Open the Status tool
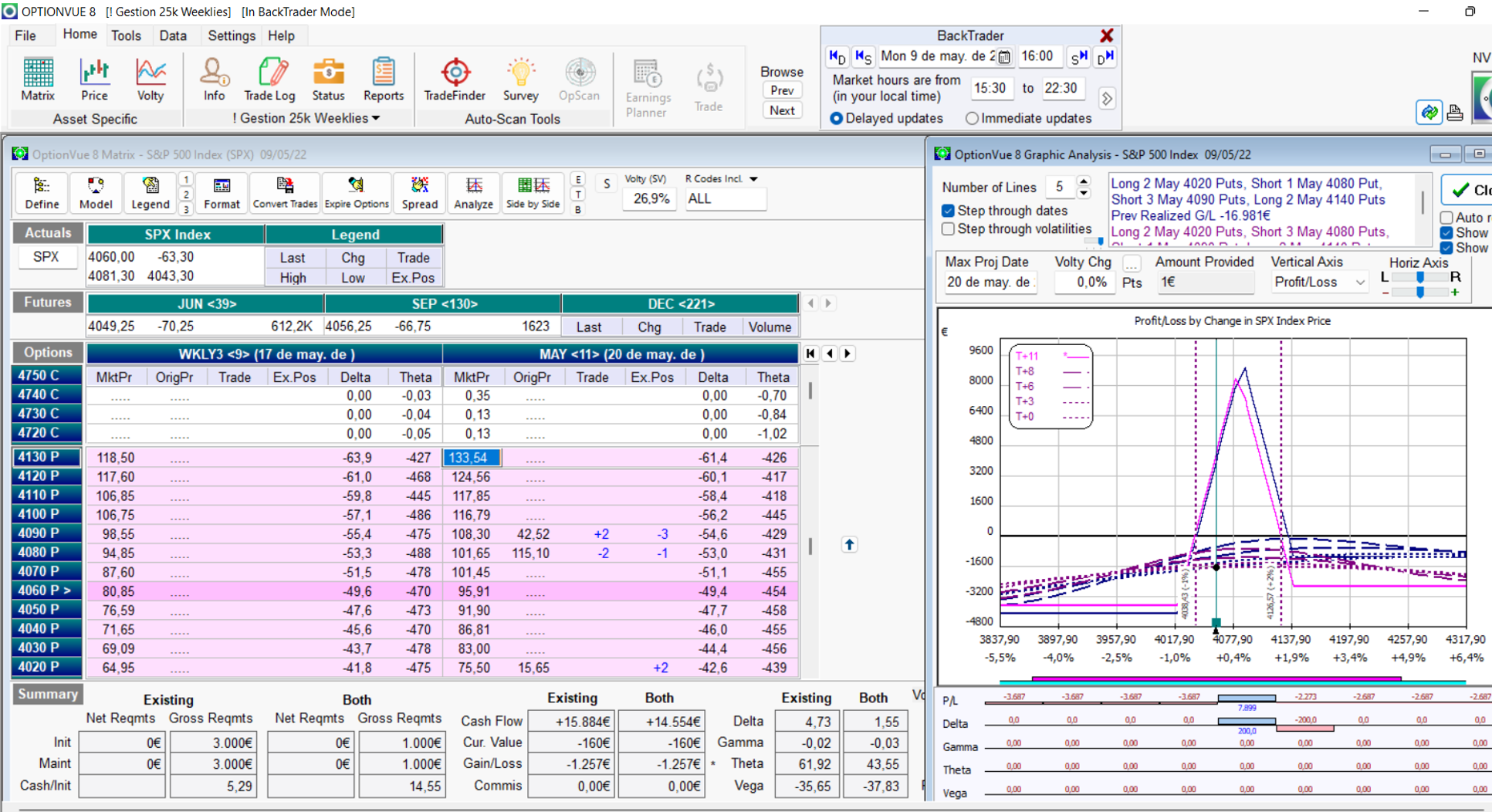 coord(328,80)
